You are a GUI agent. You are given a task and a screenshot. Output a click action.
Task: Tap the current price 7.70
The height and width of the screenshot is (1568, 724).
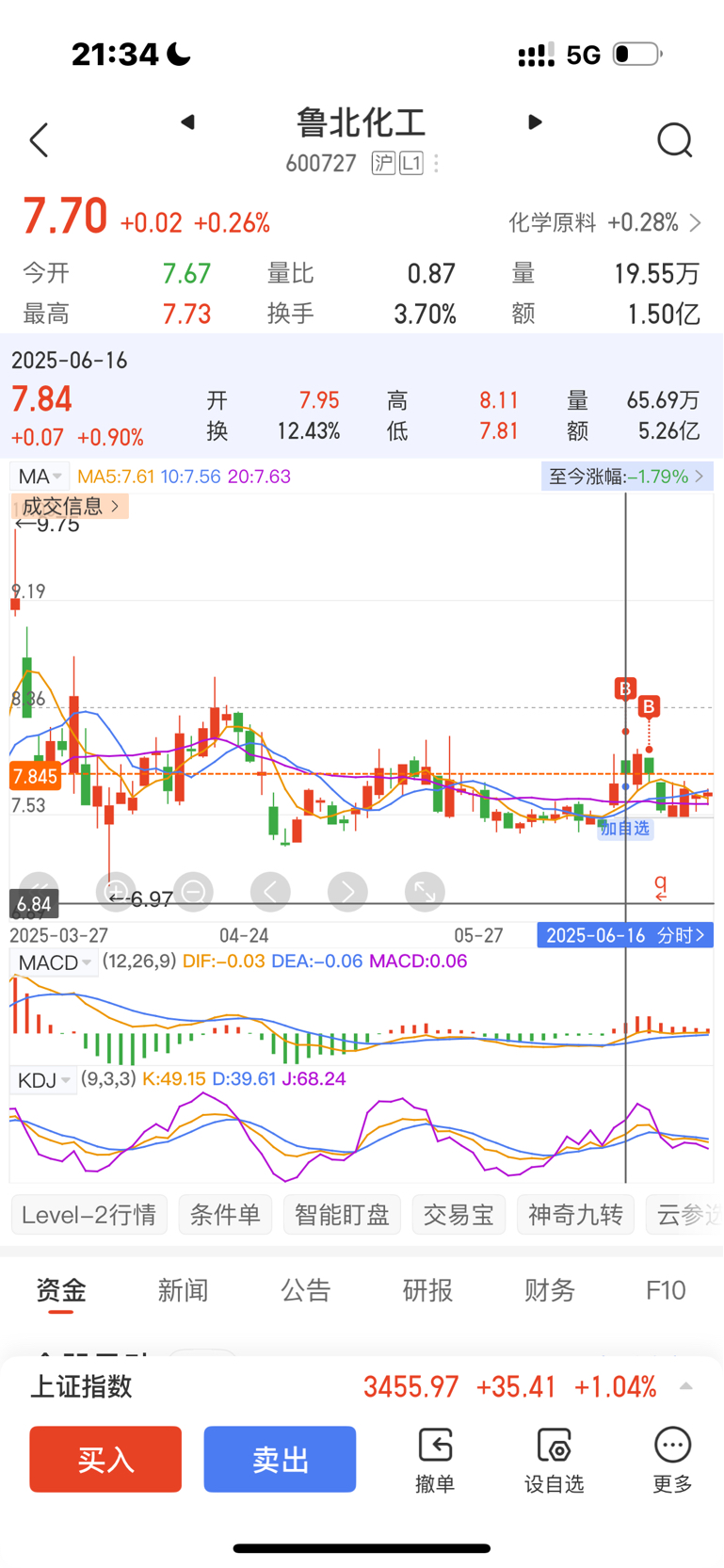click(x=65, y=216)
